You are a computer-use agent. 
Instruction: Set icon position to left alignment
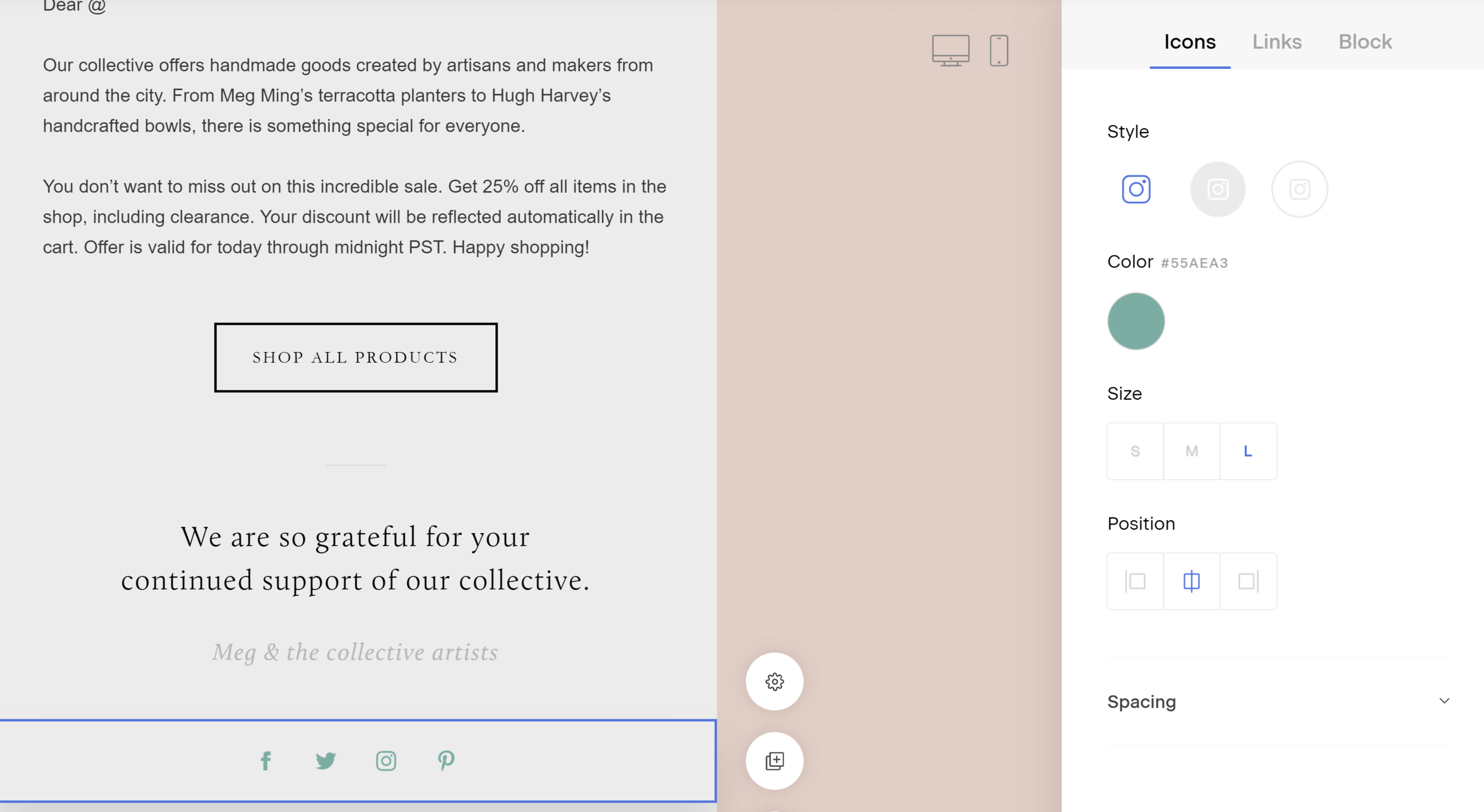[x=1136, y=581]
